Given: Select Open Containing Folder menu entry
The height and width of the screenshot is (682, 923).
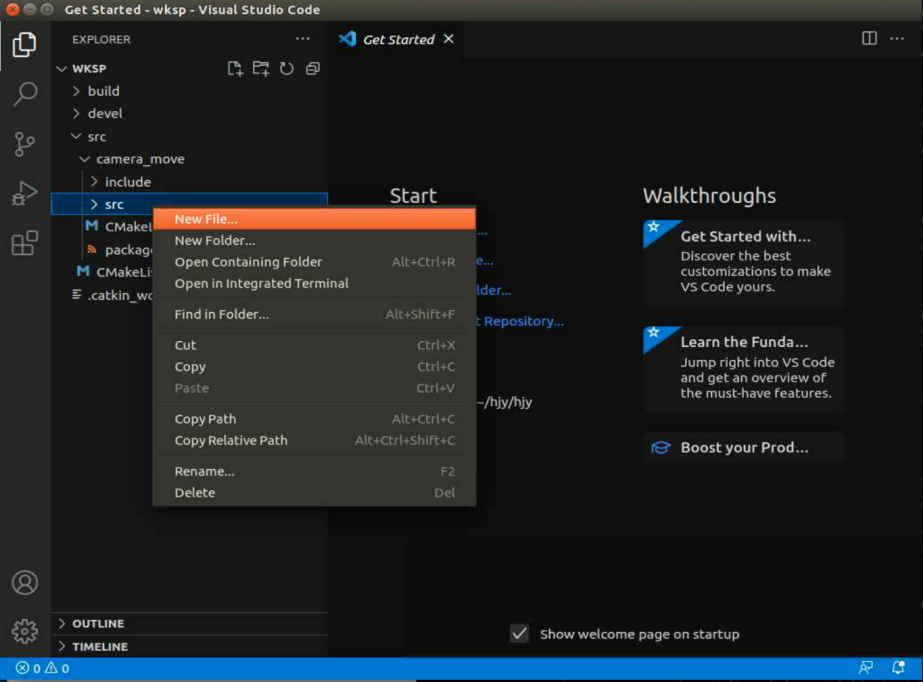Looking at the screenshot, I should 314,262.
